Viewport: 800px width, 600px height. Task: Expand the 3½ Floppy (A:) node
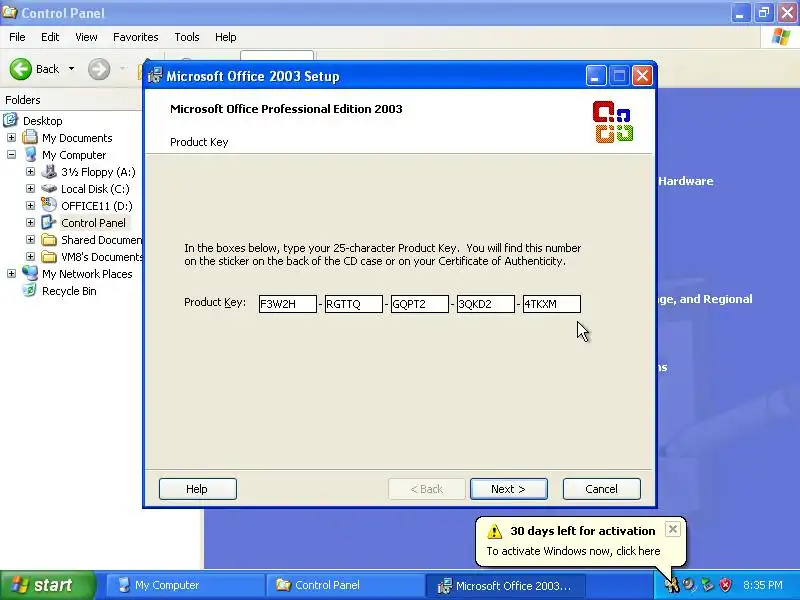tap(30, 171)
